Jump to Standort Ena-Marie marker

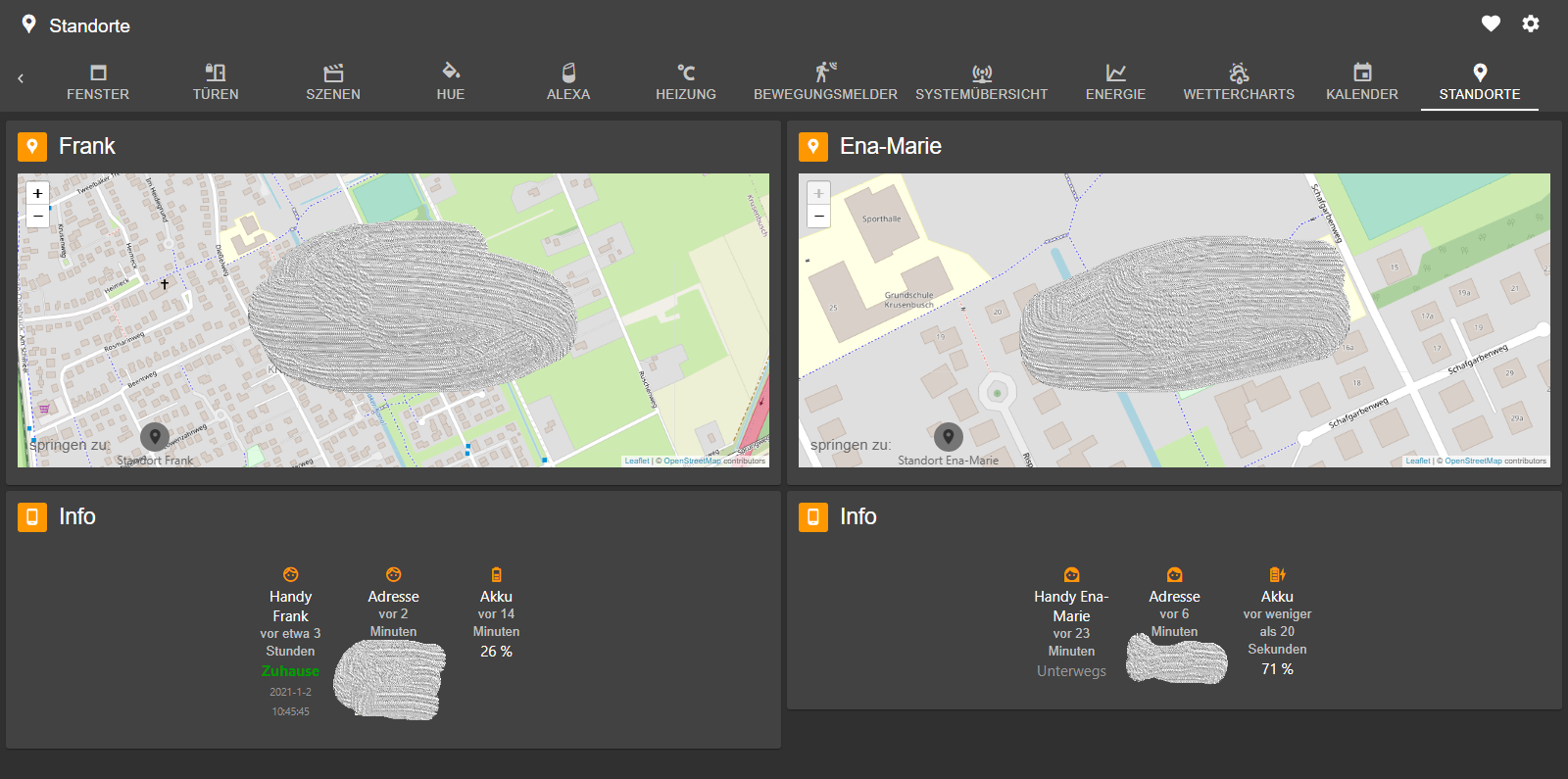948,436
